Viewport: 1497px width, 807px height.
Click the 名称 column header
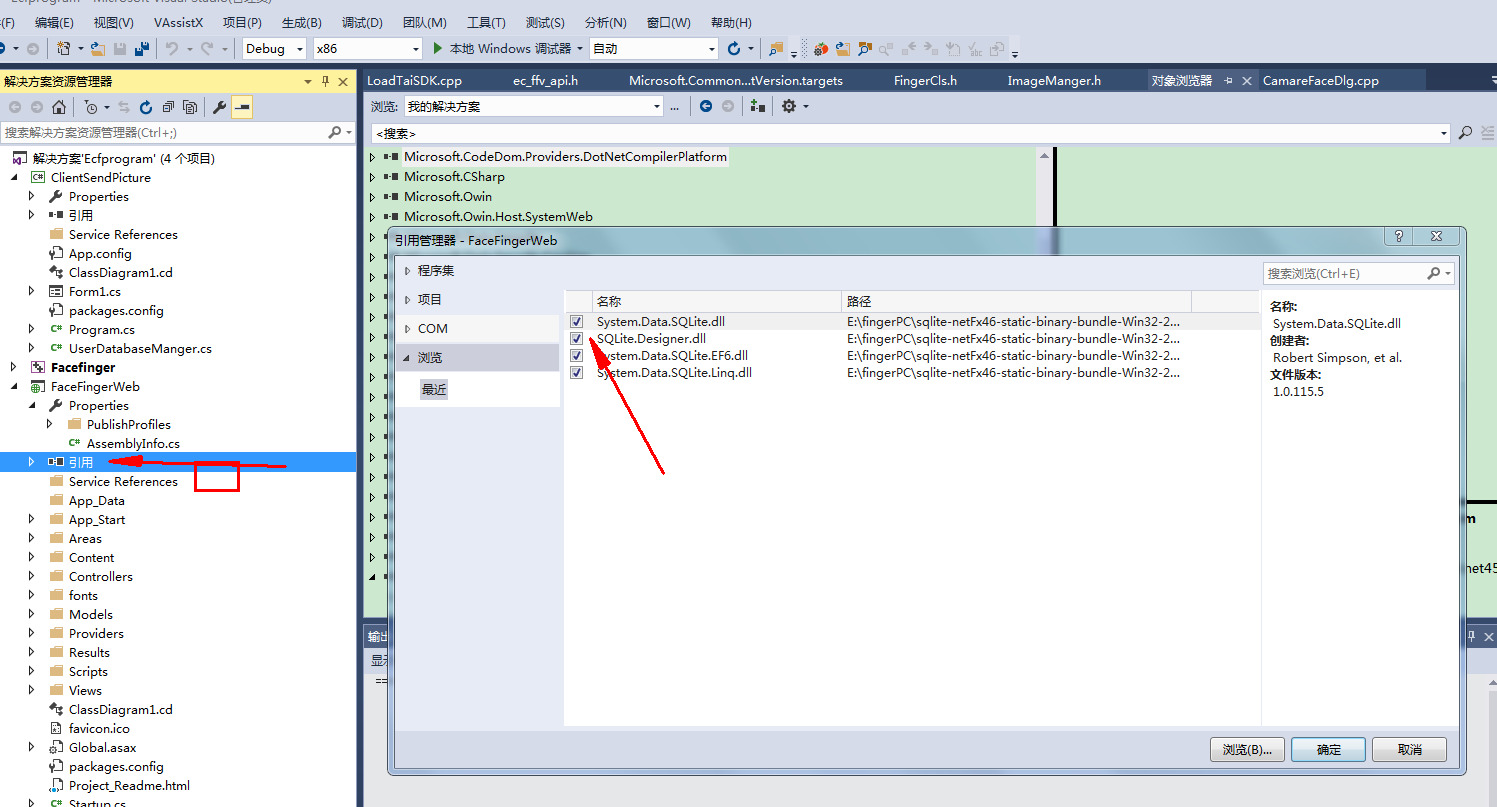tap(716, 301)
